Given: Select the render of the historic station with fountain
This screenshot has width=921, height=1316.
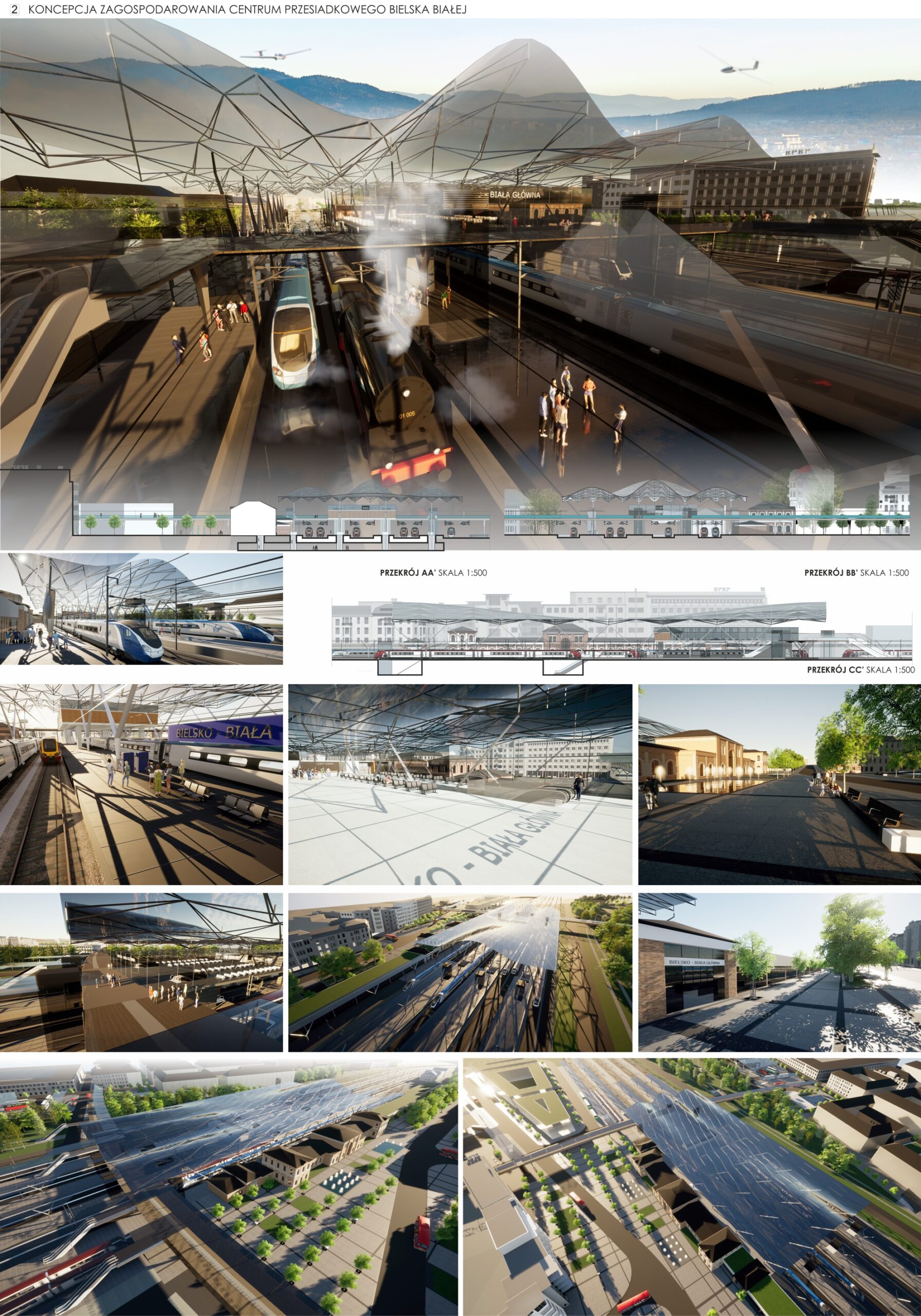Looking at the screenshot, I should [x=780, y=784].
